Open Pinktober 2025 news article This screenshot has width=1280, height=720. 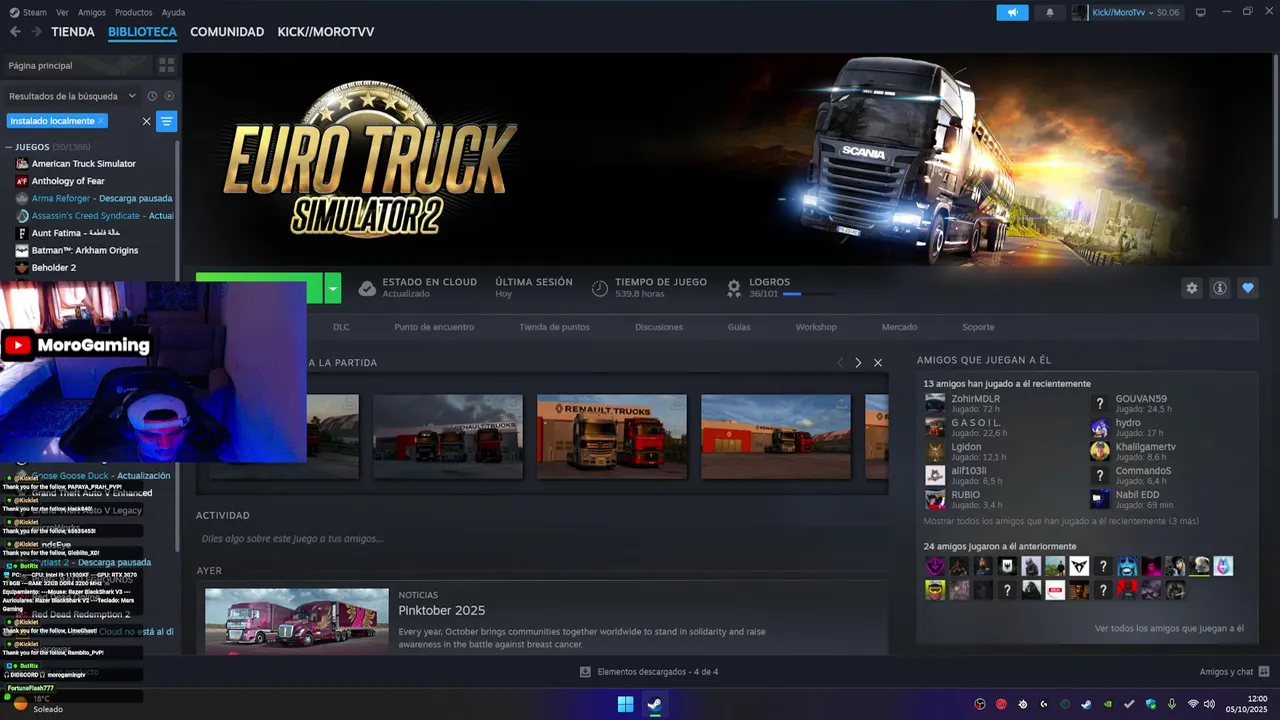(441, 610)
